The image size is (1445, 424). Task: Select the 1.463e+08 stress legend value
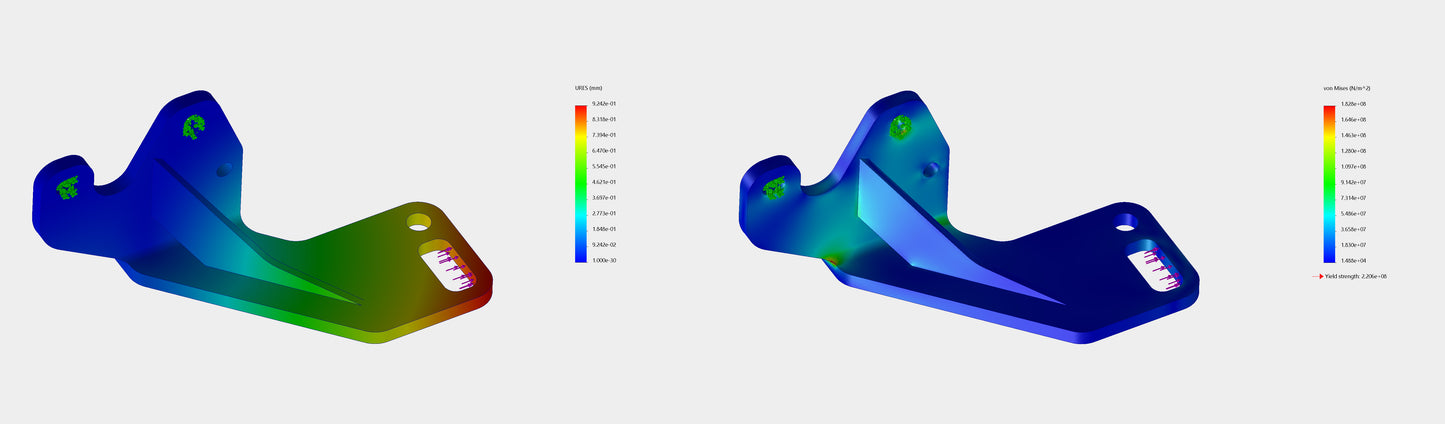point(1353,135)
